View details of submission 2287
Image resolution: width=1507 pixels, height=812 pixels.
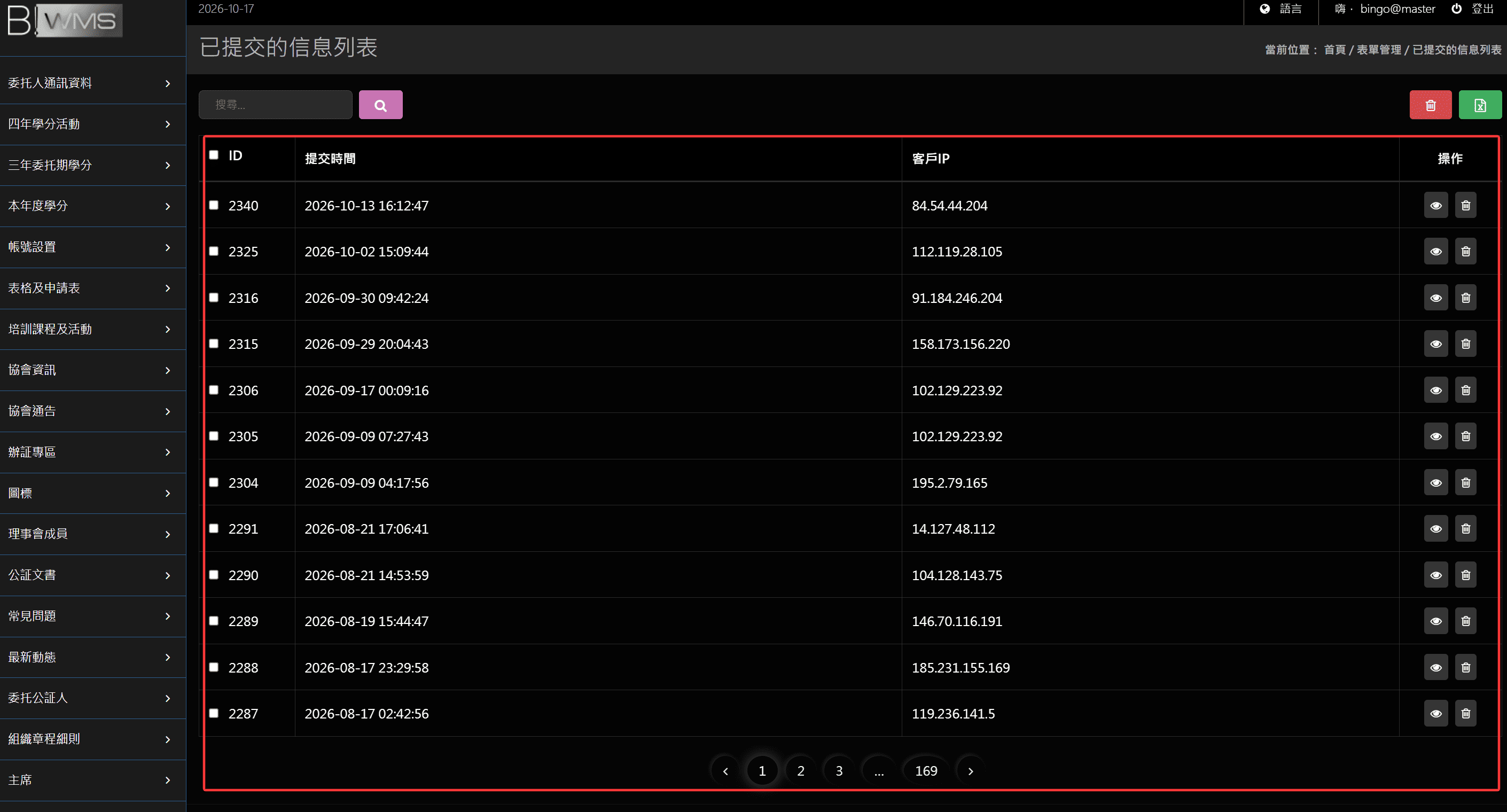[x=1435, y=714]
